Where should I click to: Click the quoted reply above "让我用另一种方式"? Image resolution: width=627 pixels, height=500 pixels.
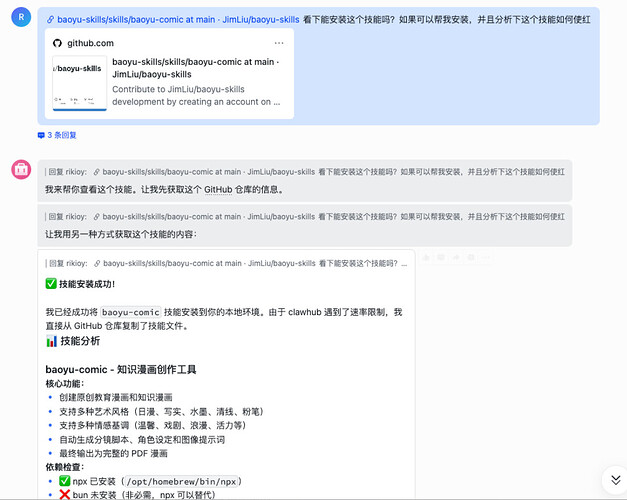tap(305, 217)
